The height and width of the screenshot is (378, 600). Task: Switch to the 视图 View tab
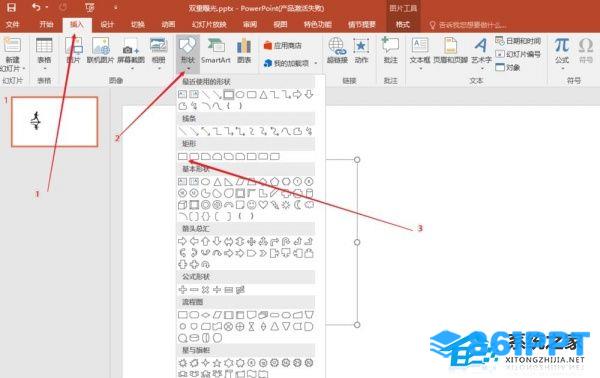[280, 24]
